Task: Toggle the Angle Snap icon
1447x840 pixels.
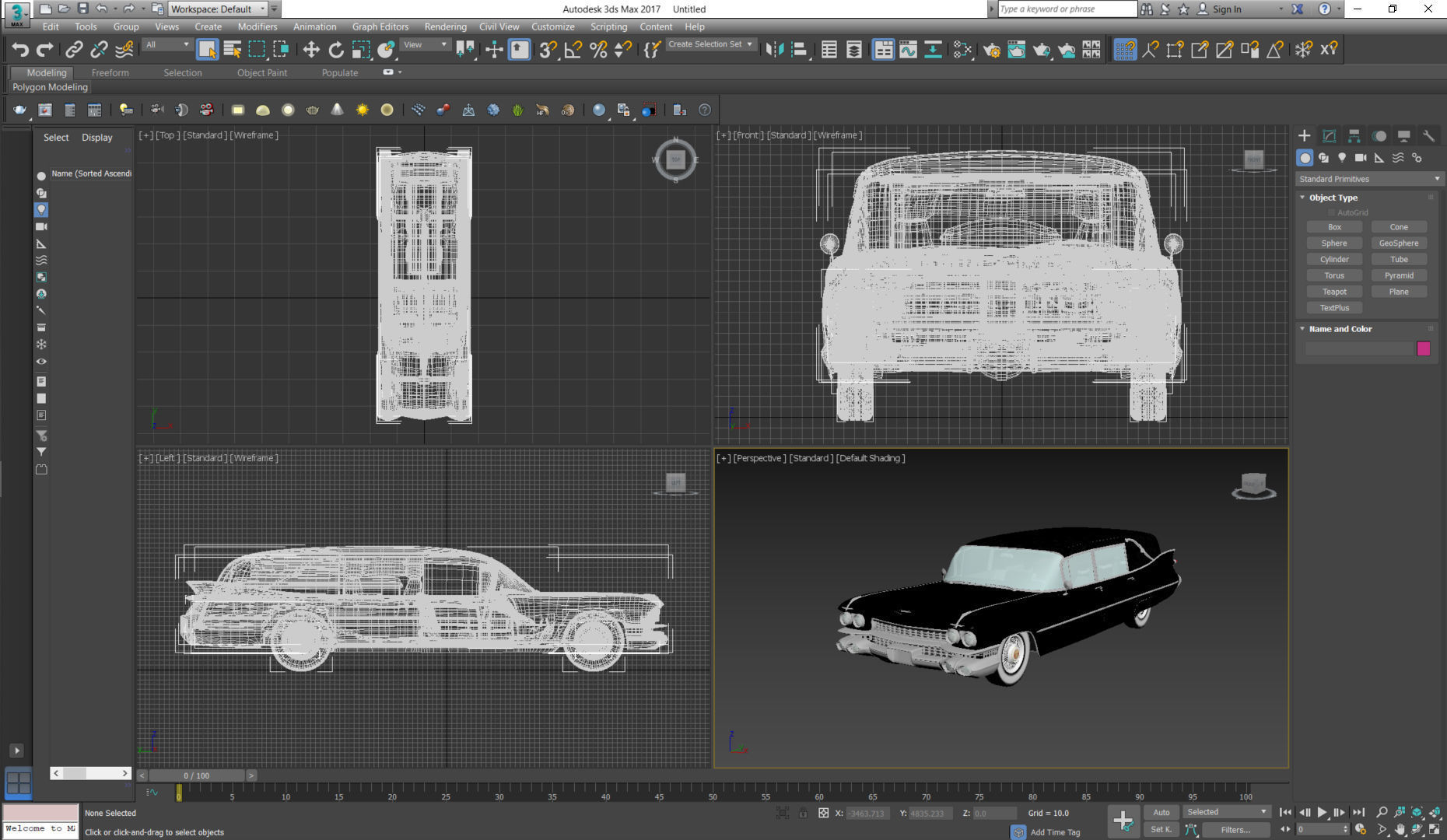Action: click(573, 50)
